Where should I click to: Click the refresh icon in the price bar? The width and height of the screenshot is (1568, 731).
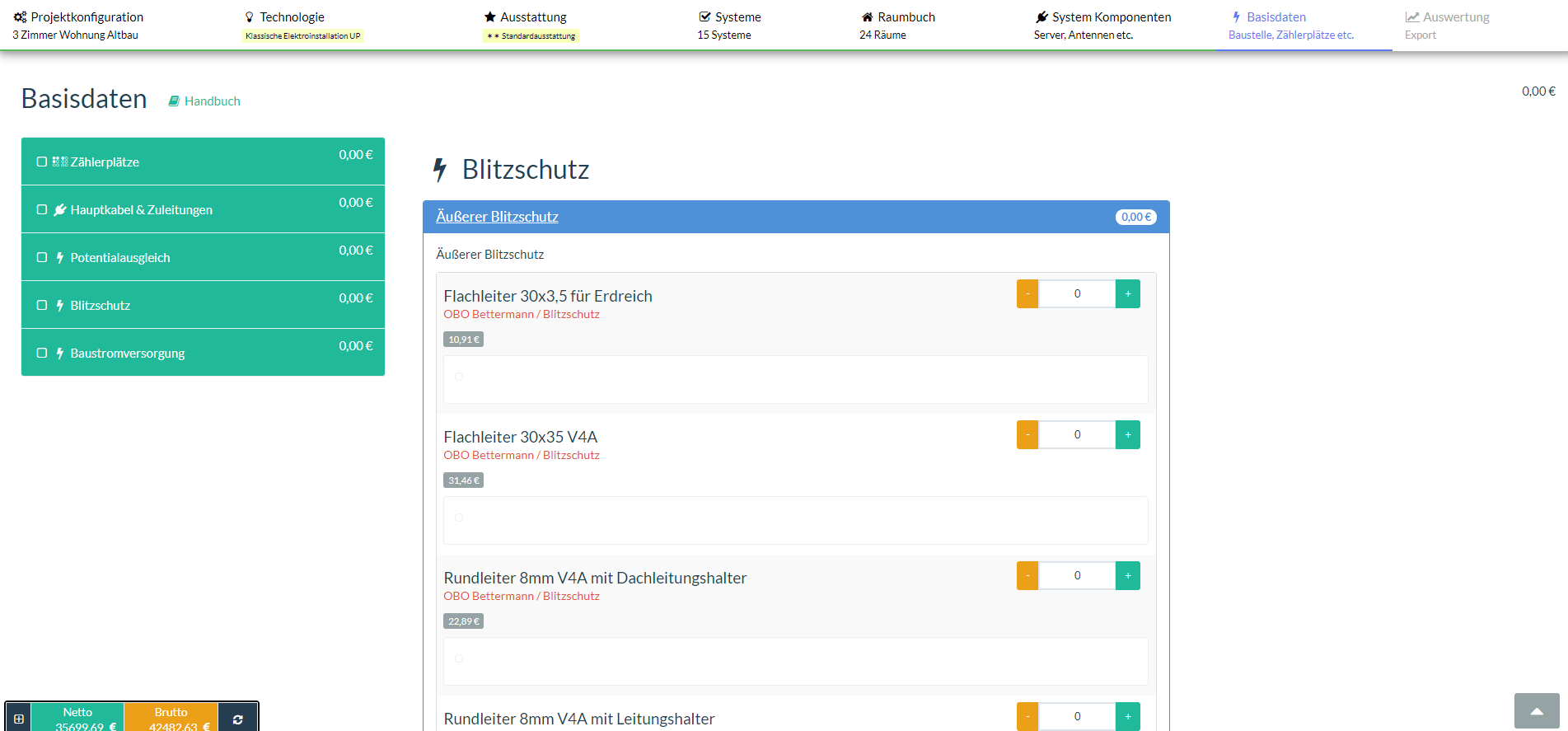[237, 719]
